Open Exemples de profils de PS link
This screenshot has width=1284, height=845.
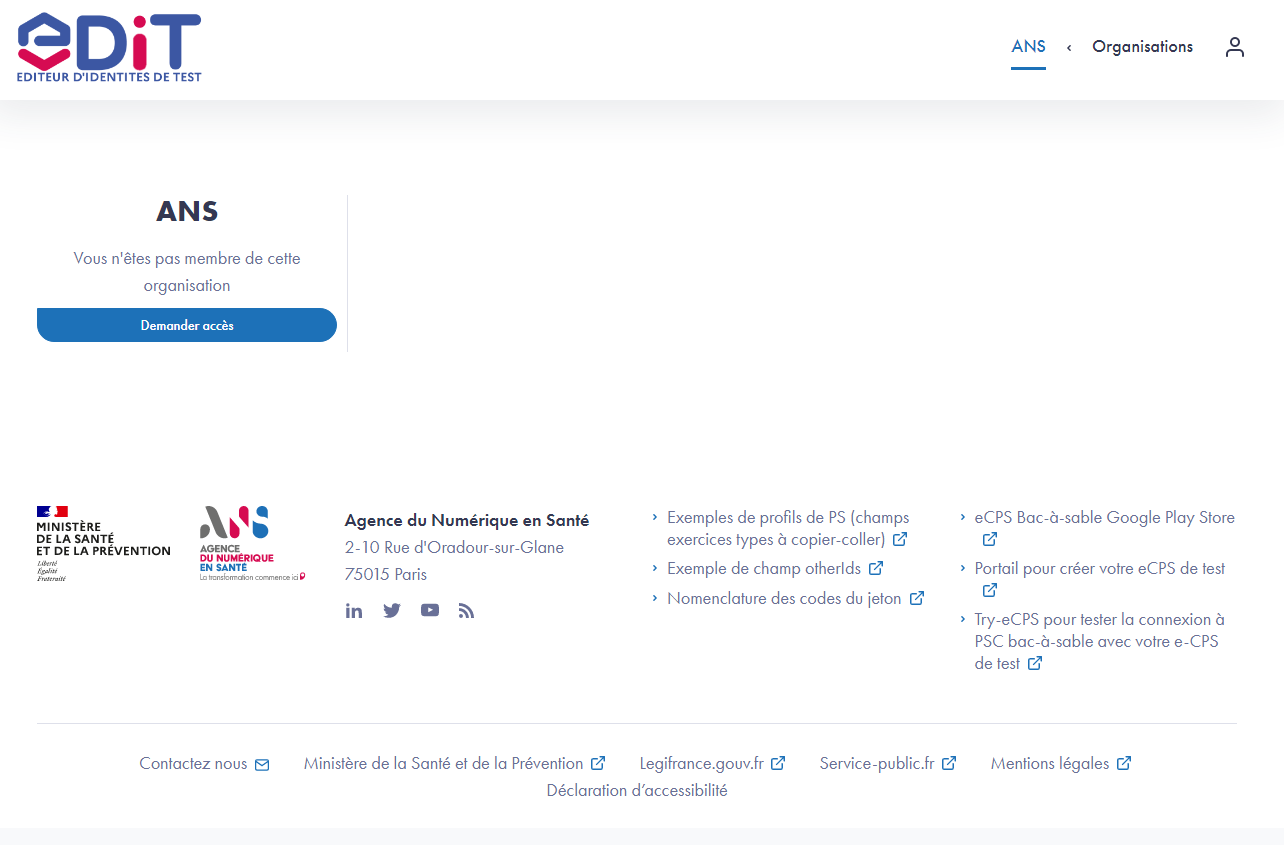[787, 529]
